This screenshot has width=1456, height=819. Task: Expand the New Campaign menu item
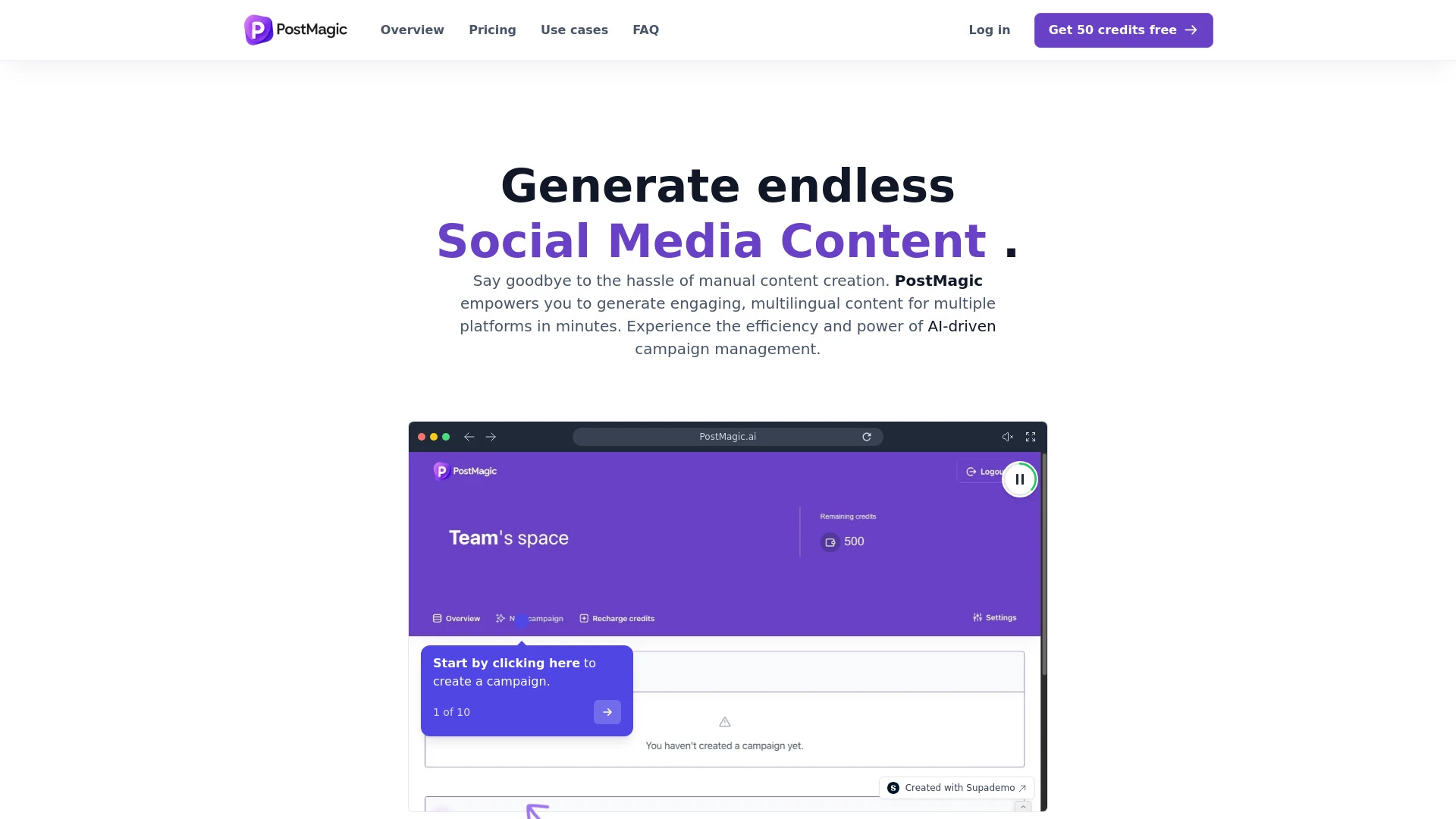(530, 618)
